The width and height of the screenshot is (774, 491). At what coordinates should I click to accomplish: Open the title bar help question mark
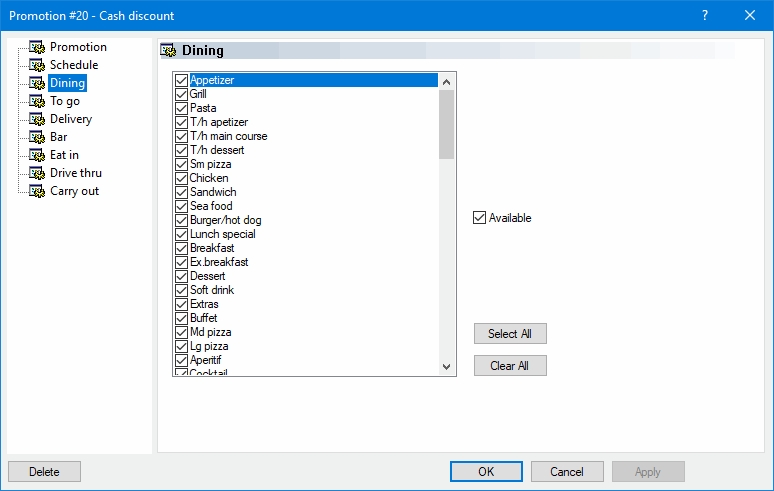(705, 15)
